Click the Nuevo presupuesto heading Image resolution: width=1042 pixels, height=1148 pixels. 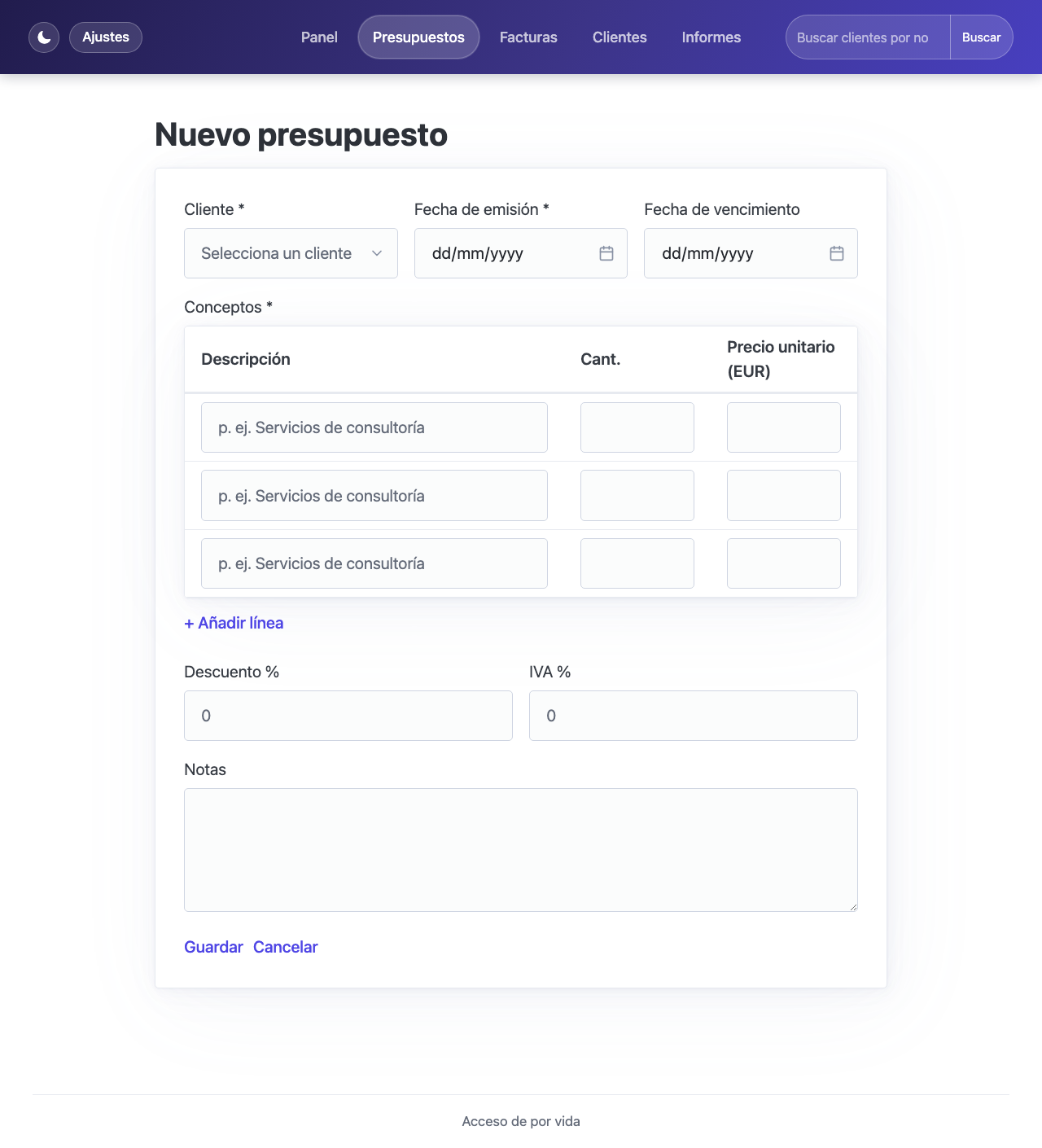[301, 135]
